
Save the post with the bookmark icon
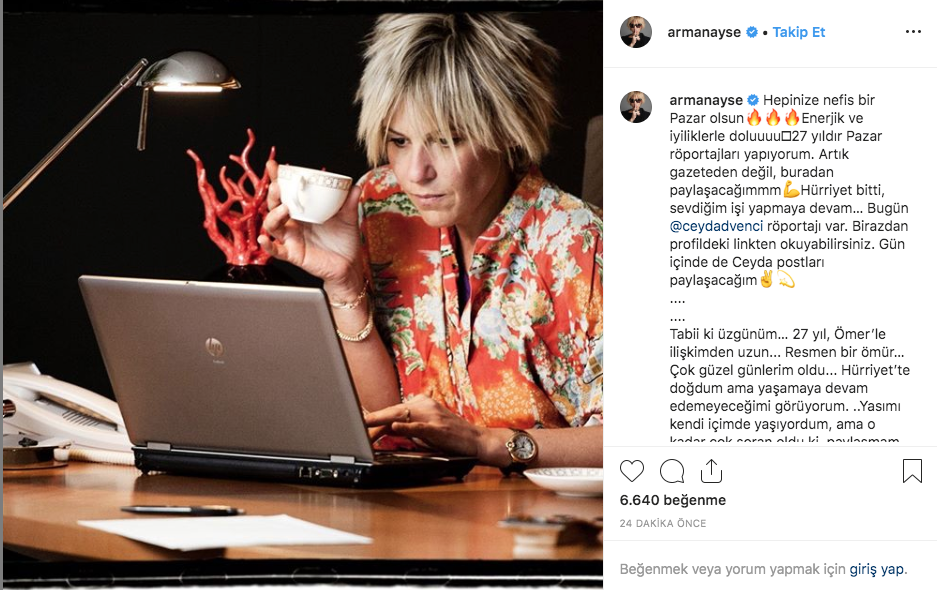pyautogui.click(x=912, y=471)
